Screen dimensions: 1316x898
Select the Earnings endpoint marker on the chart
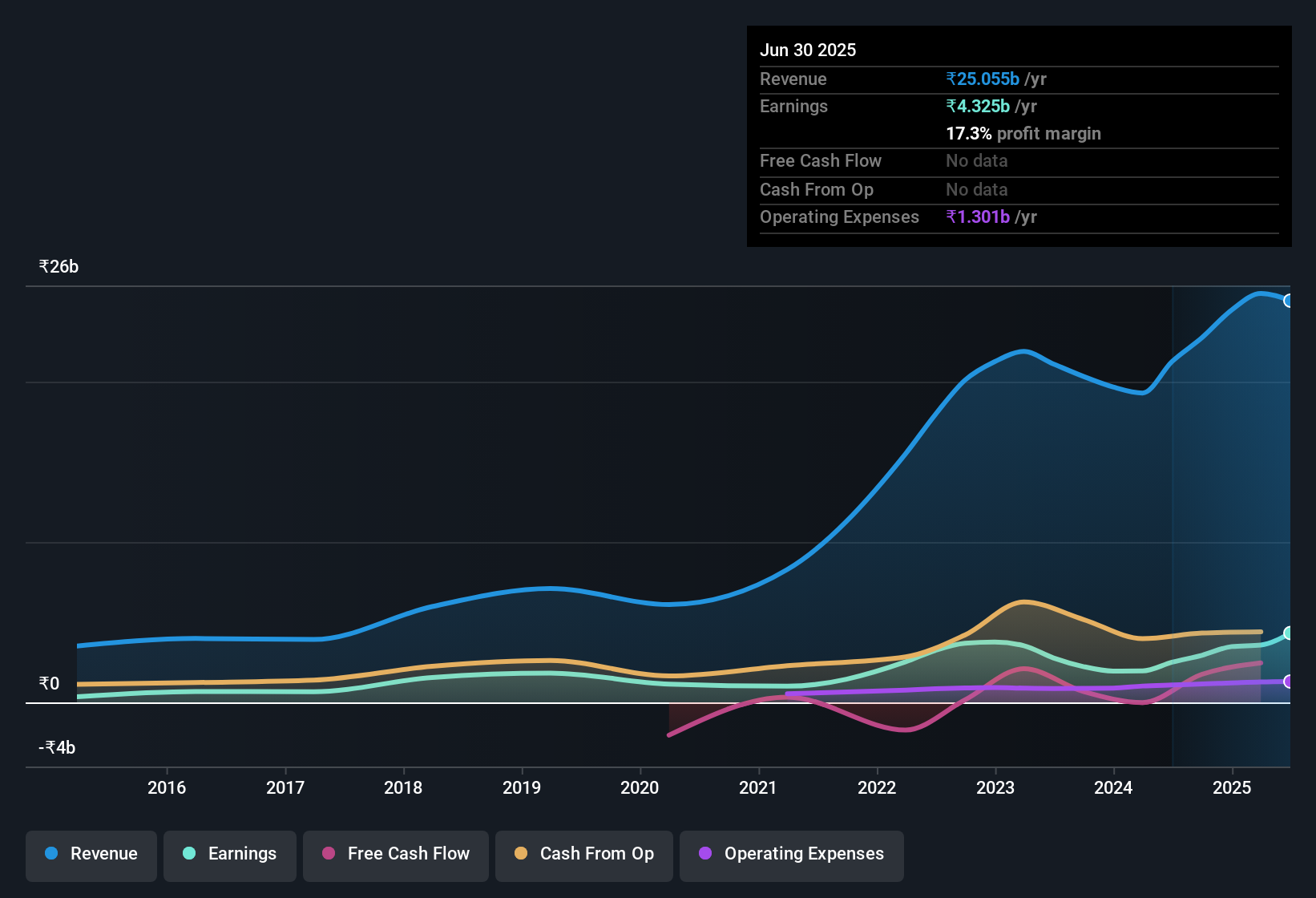[1290, 633]
